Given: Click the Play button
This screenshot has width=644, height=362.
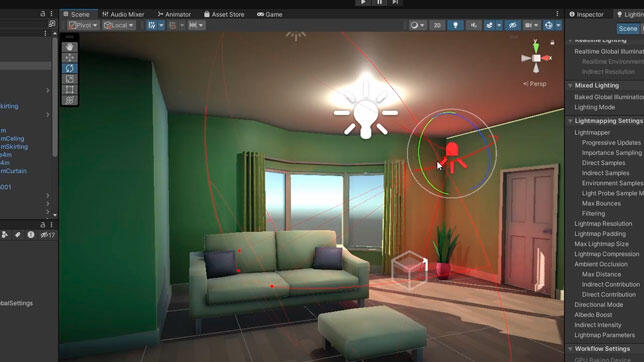Looking at the screenshot, I should (363, 2).
